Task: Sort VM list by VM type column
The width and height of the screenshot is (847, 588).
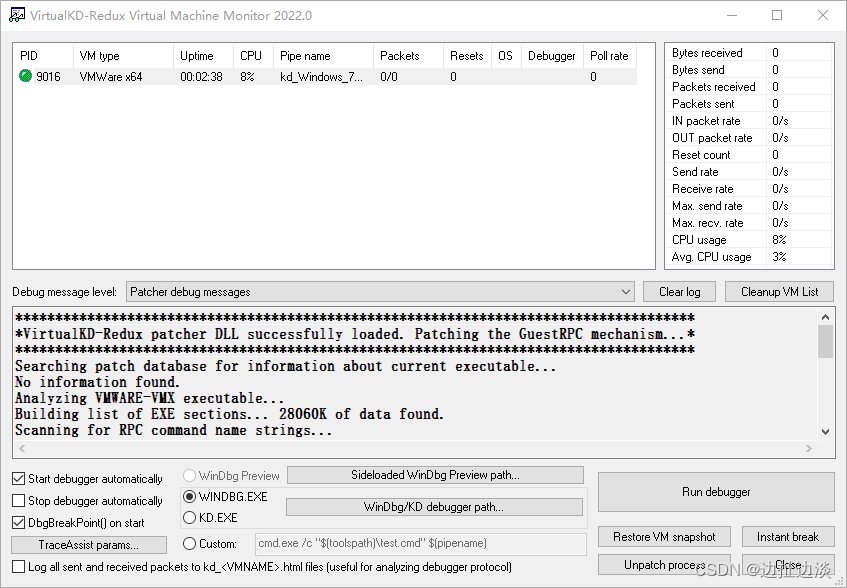Action: tap(123, 56)
